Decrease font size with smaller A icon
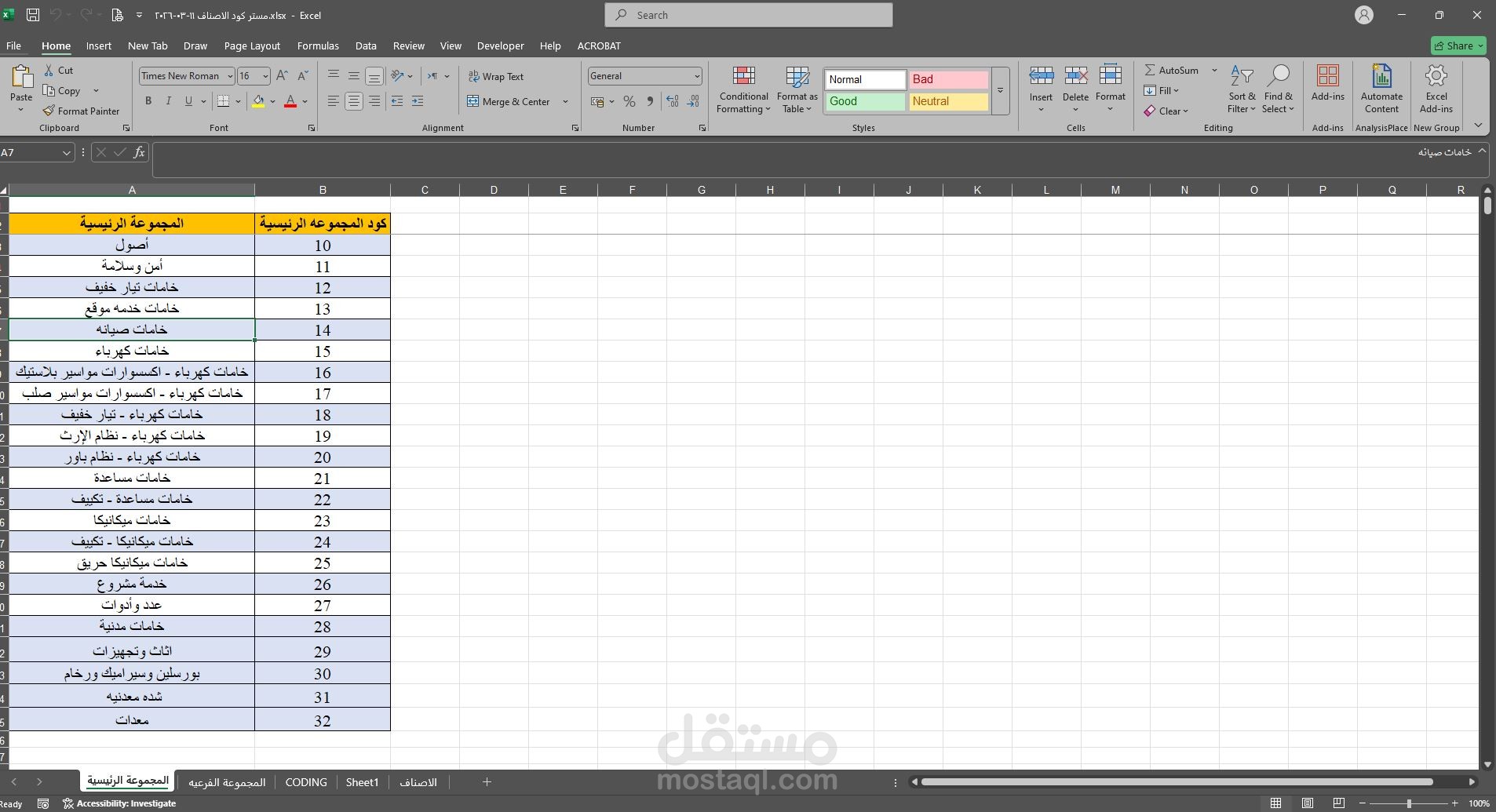Viewport: 1496px width, 812px height. 303,76
